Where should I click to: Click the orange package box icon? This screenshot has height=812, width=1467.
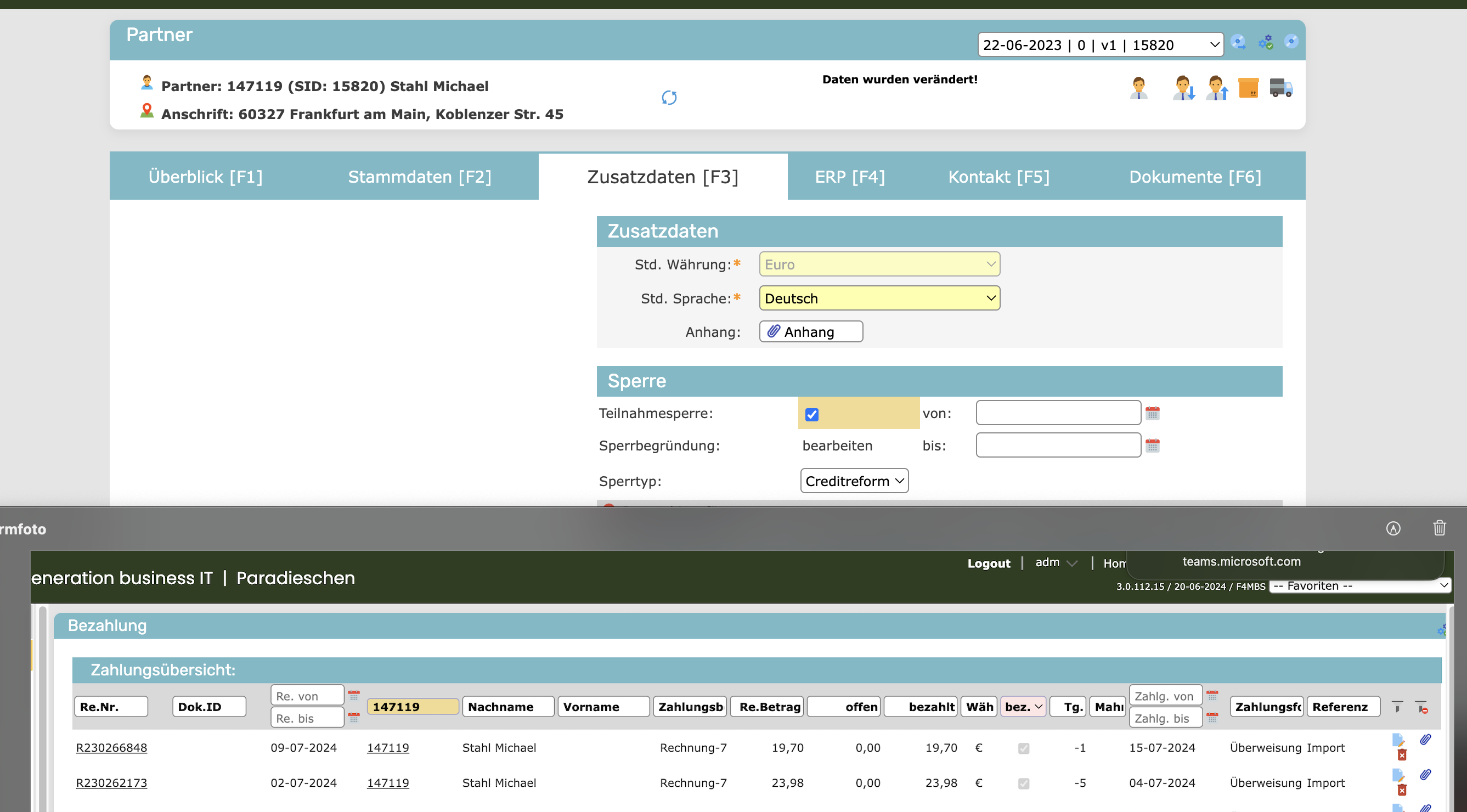1248,88
